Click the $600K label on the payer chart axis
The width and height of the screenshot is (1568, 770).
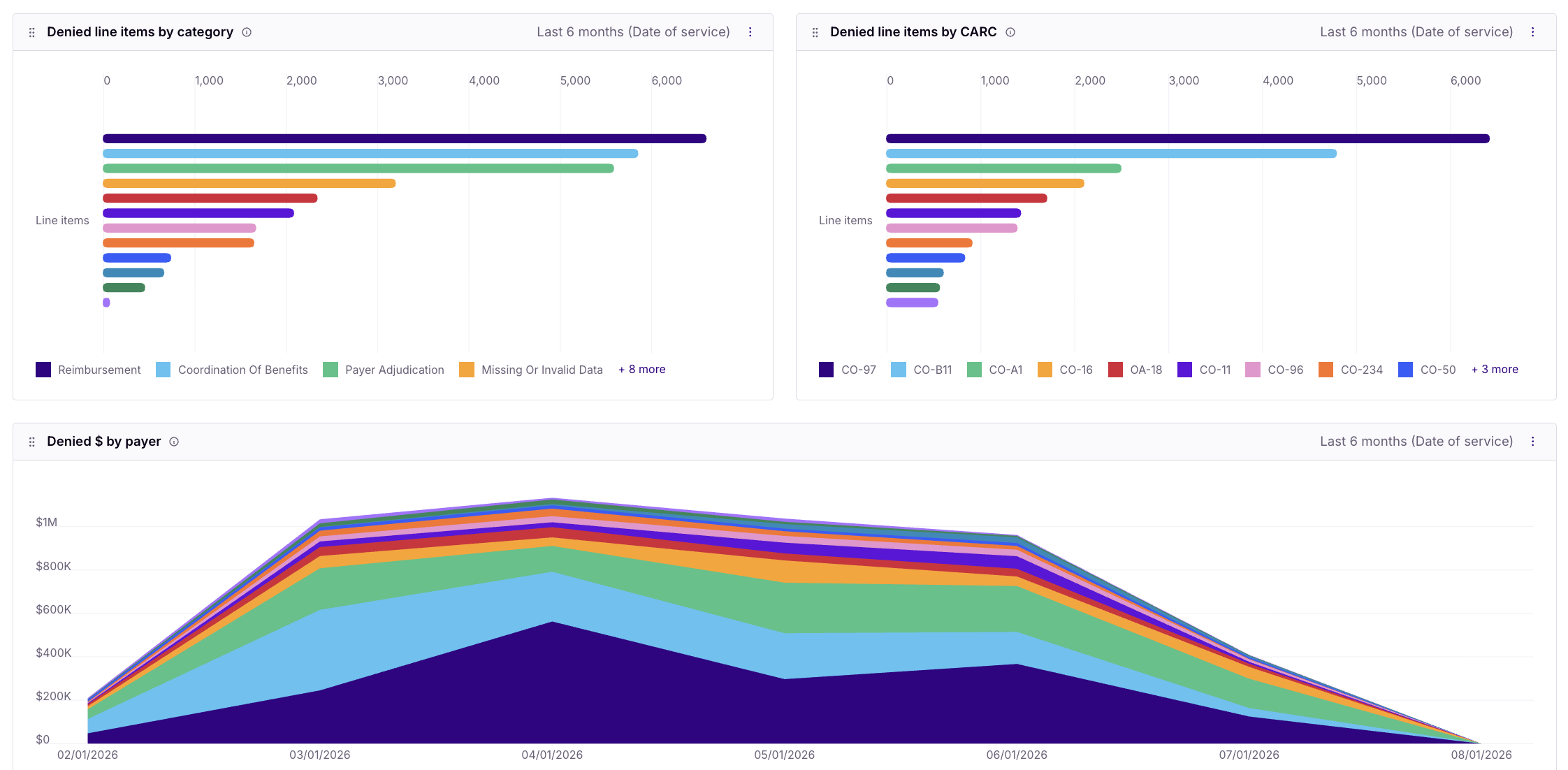pyautogui.click(x=54, y=609)
